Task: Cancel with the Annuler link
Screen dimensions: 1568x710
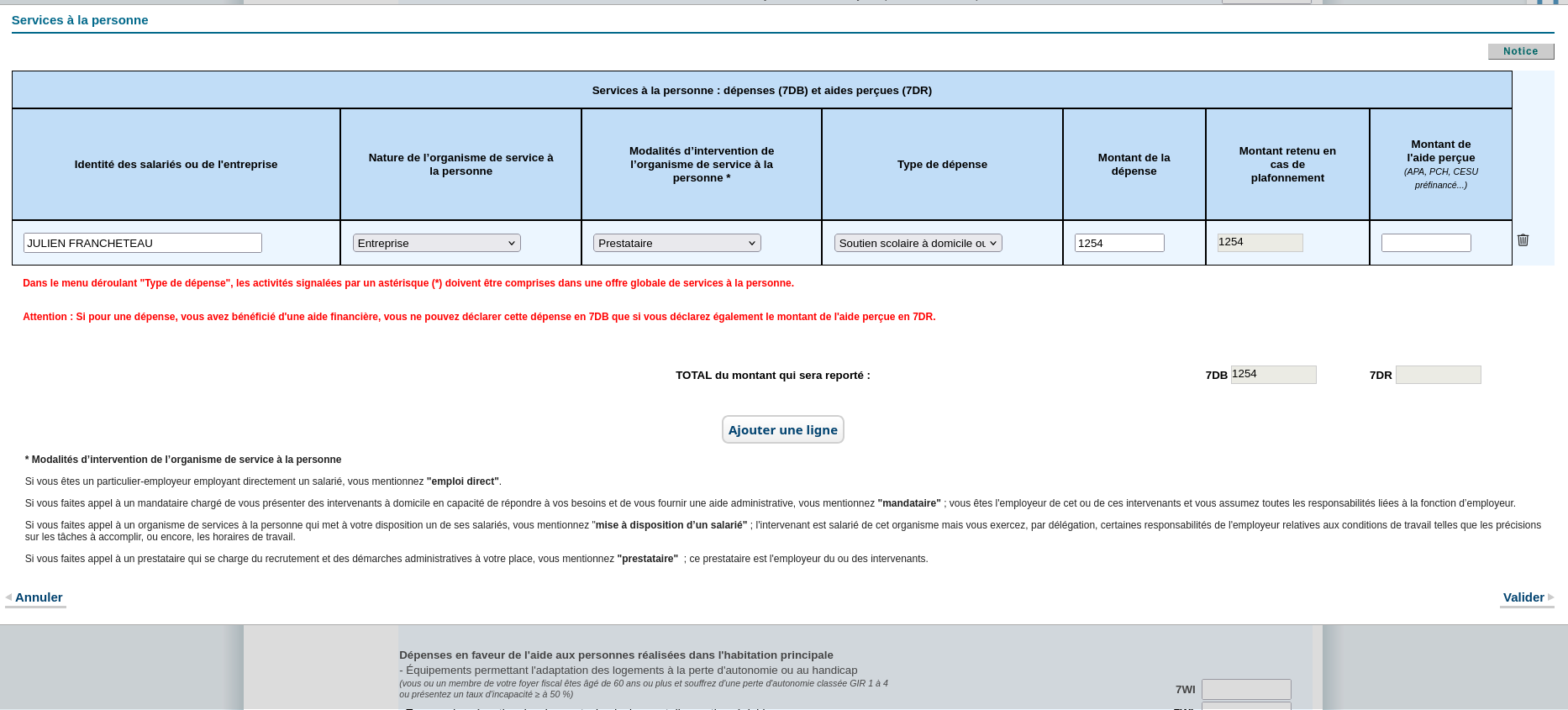Action: click(x=39, y=597)
